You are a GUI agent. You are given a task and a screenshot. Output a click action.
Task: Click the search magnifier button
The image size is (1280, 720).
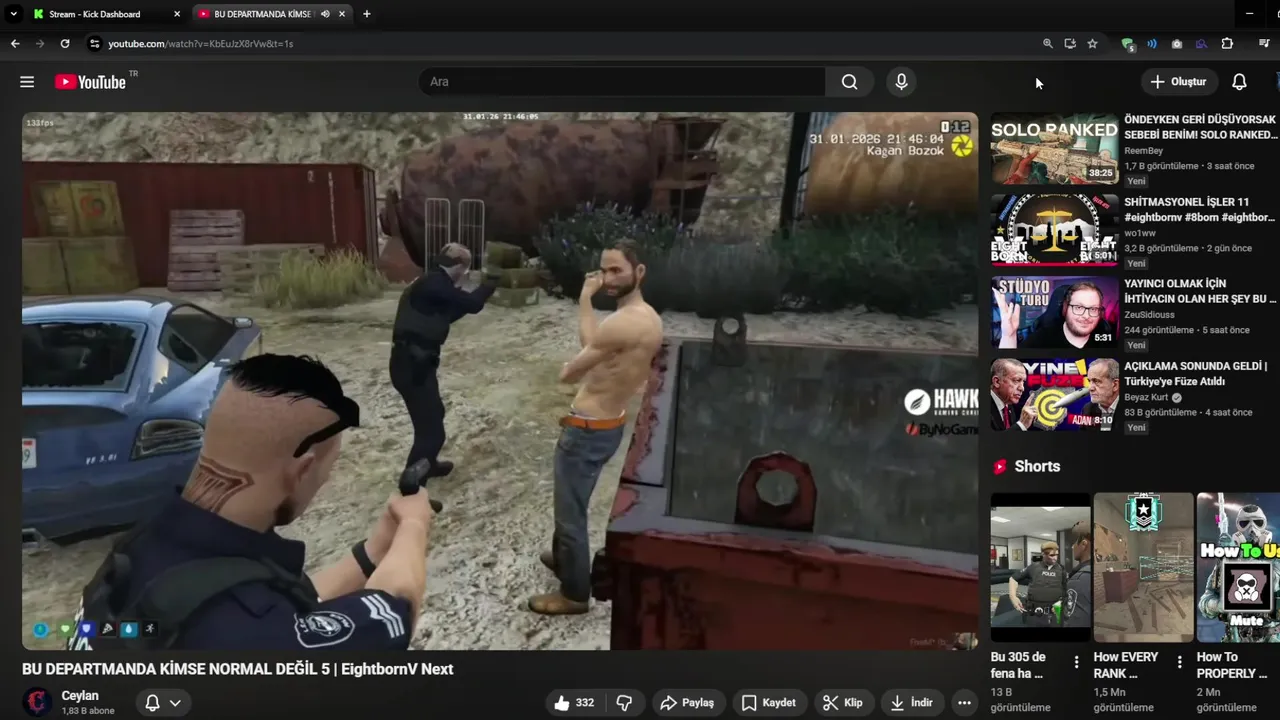pyautogui.click(x=849, y=82)
